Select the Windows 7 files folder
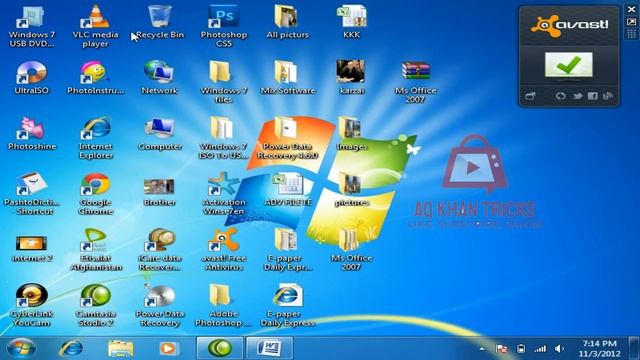 [x=224, y=82]
